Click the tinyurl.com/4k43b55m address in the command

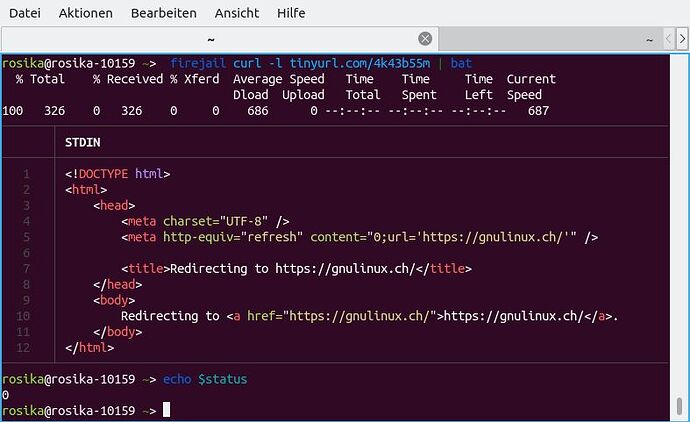[360, 63]
